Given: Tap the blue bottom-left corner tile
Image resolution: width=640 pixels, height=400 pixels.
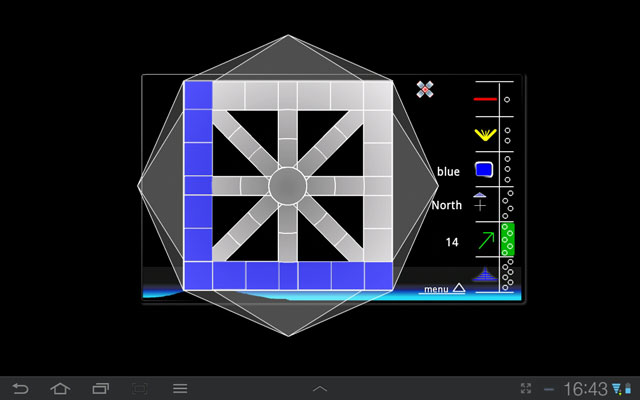Looking at the screenshot, I should 198,276.
